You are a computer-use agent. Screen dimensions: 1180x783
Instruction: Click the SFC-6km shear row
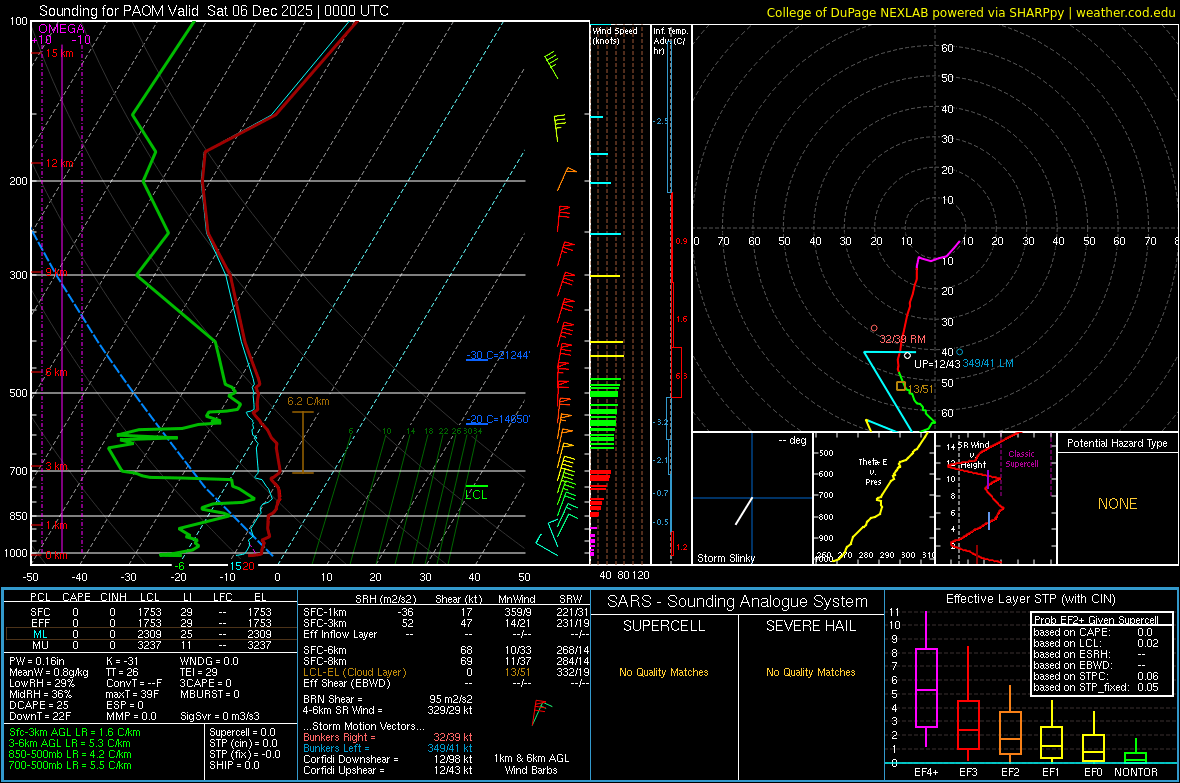point(446,650)
